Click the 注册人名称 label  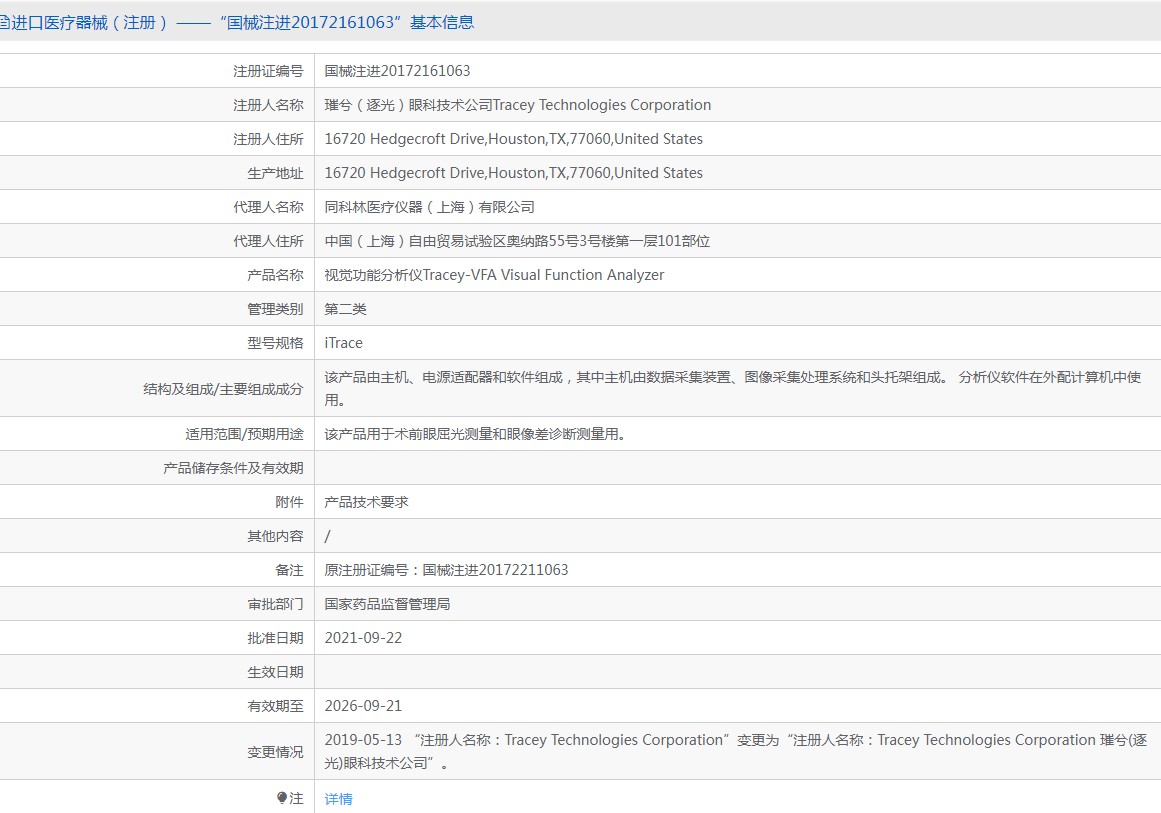tap(268, 104)
